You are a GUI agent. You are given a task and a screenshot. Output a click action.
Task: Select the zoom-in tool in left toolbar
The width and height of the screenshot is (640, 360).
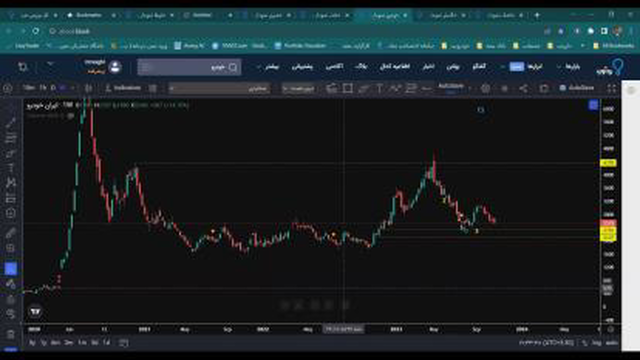[x=11, y=248]
